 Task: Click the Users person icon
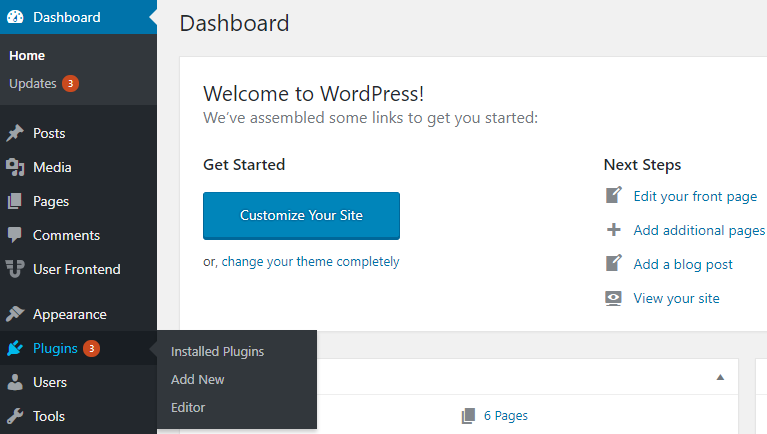(x=15, y=382)
